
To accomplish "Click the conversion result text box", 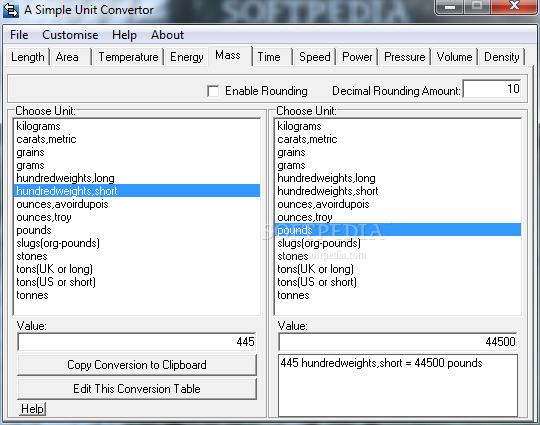I will point(398,385).
